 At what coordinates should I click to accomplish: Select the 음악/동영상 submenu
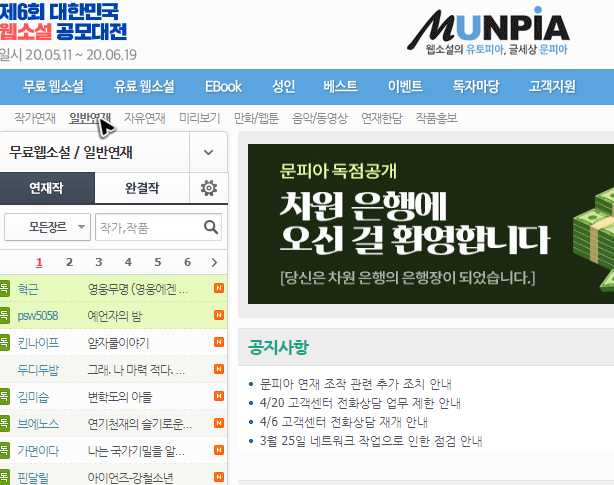tap(320, 118)
